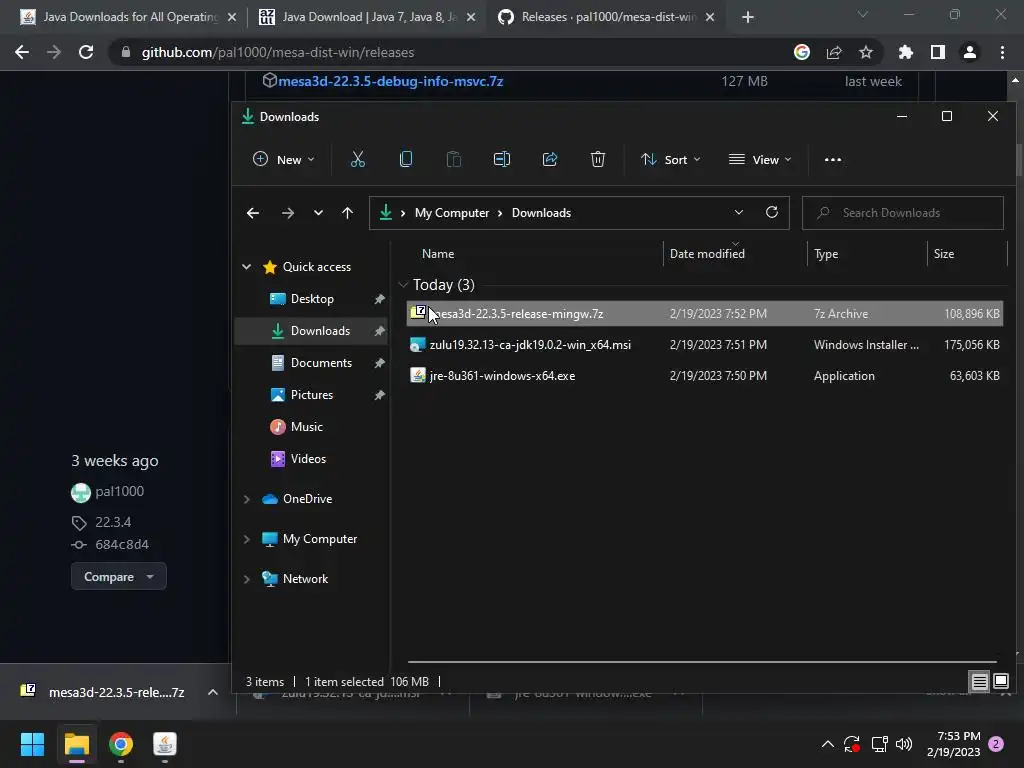Select jre-8u361-windows-x64.exe file
This screenshot has height=768, width=1024.
[704, 376]
